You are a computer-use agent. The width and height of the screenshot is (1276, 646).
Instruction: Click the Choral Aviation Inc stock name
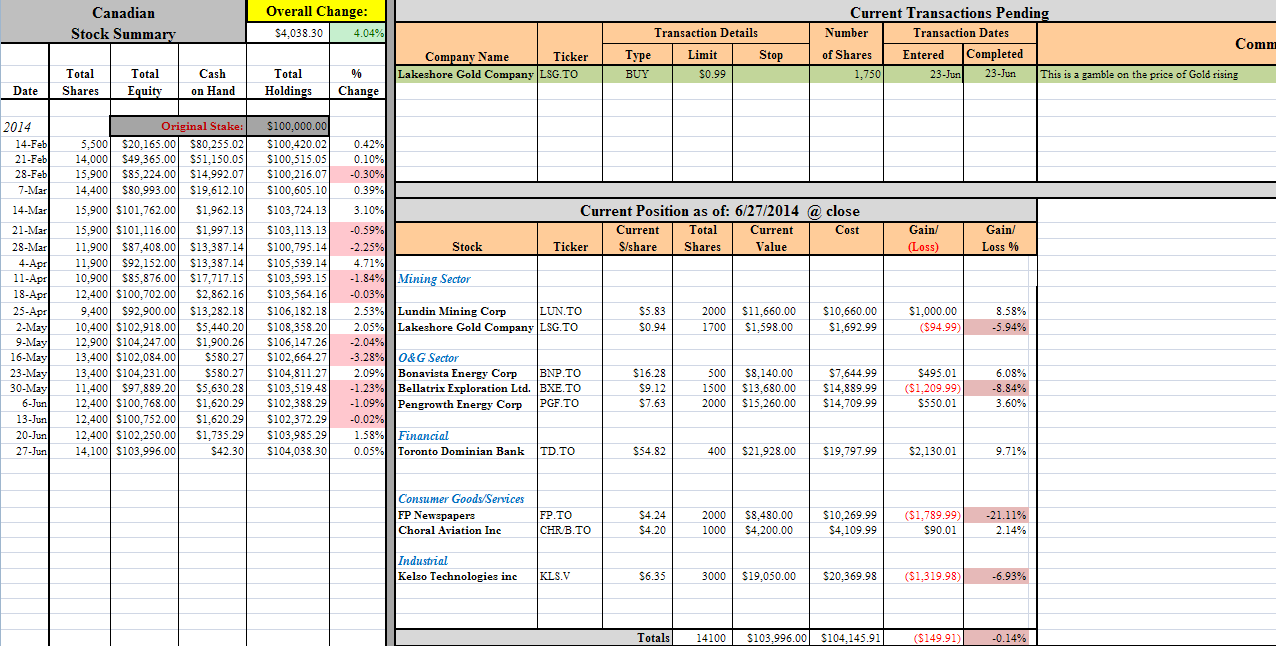tap(449, 530)
